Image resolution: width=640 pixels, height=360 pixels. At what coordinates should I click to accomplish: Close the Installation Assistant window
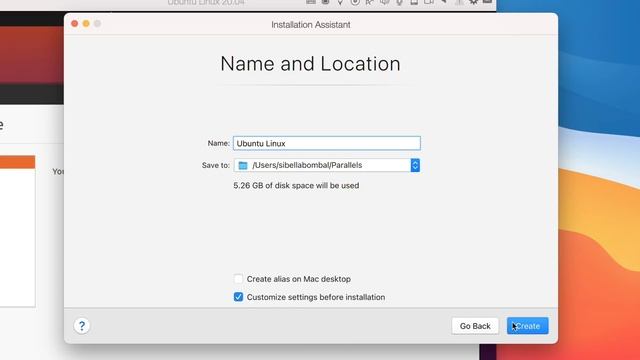click(x=75, y=24)
